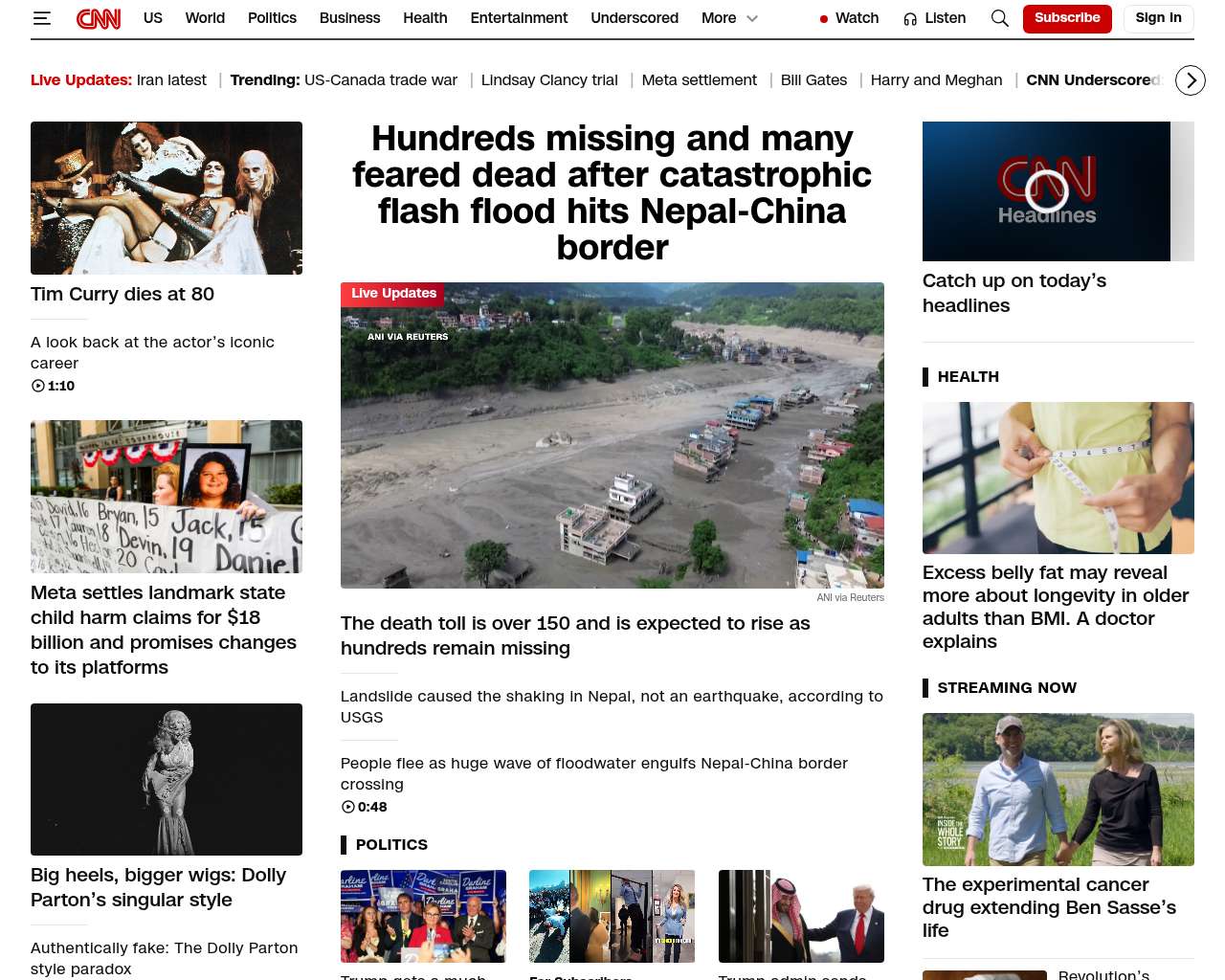Open Bill Gates trending link
Screen dimensions: 1225x980
813,80
